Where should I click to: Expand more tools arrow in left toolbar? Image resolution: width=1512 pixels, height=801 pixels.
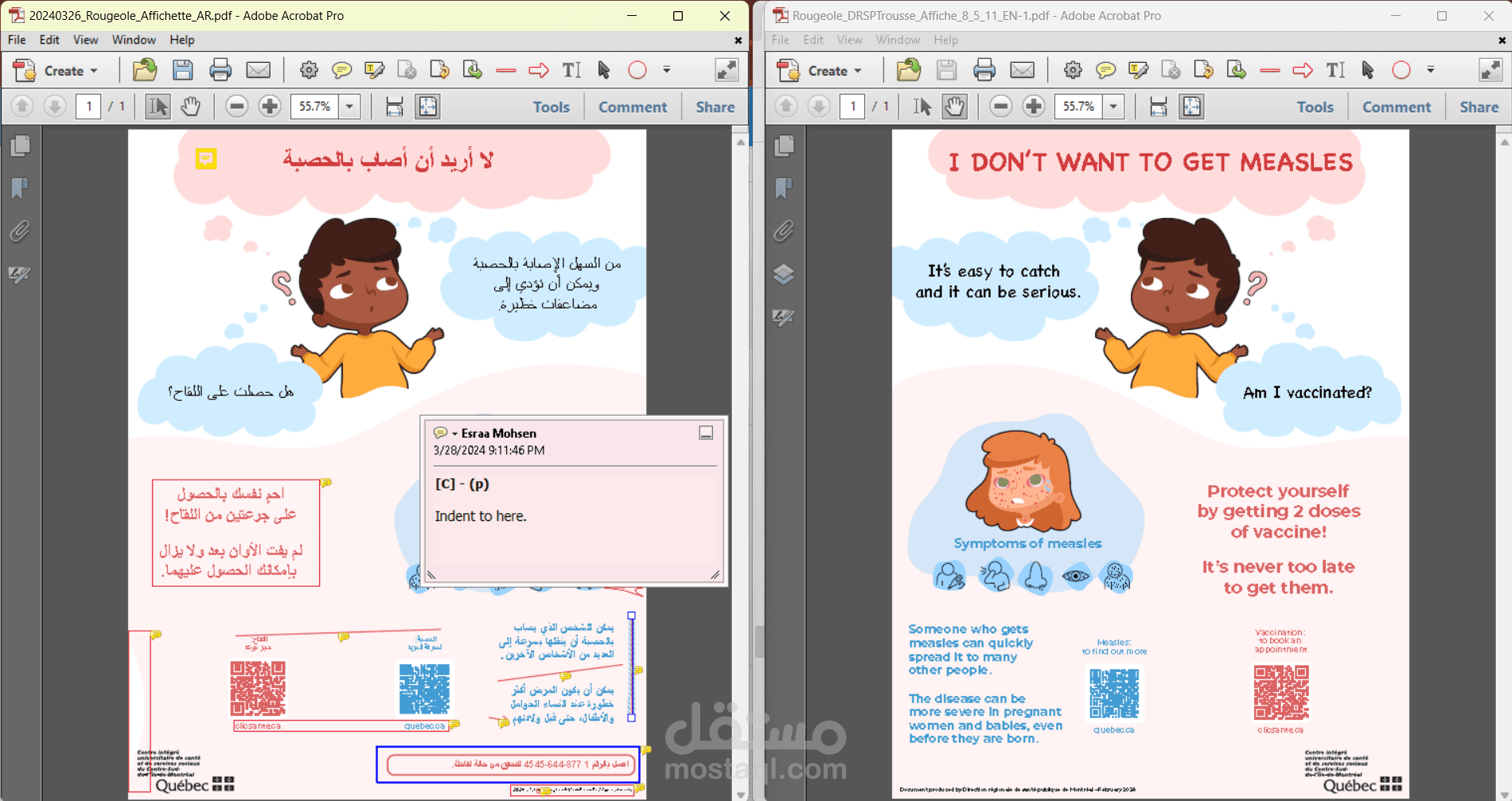tap(667, 70)
